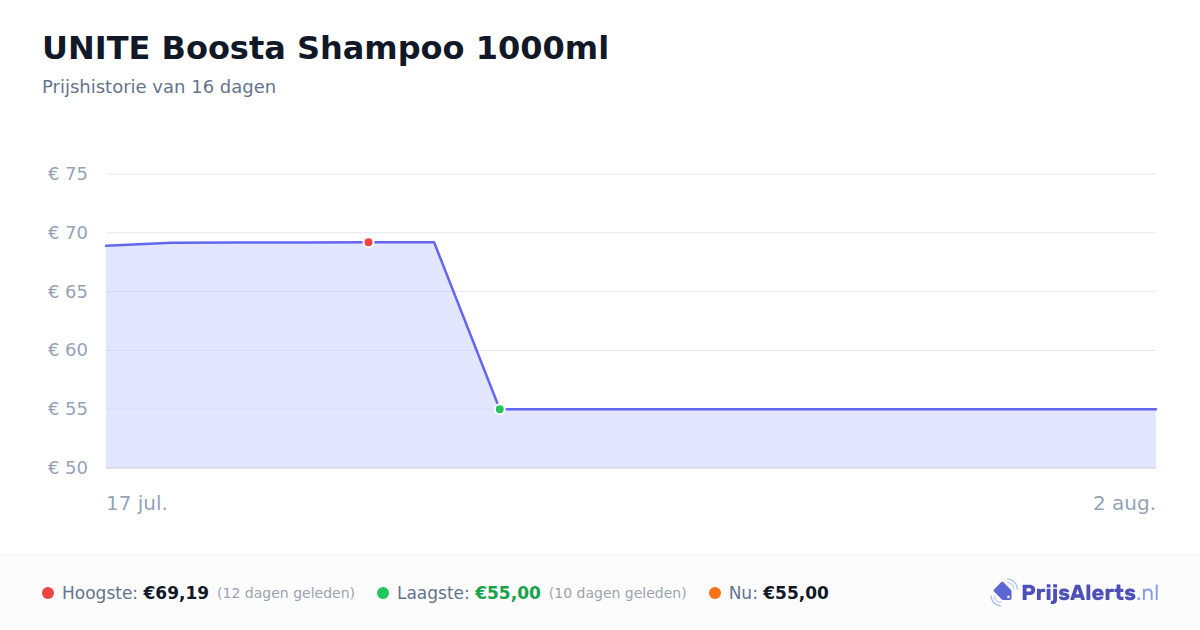The height and width of the screenshot is (630, 1200).
Task: Open the PrijsAlerts.nl brand link
Action: (x=1075, y=593)
